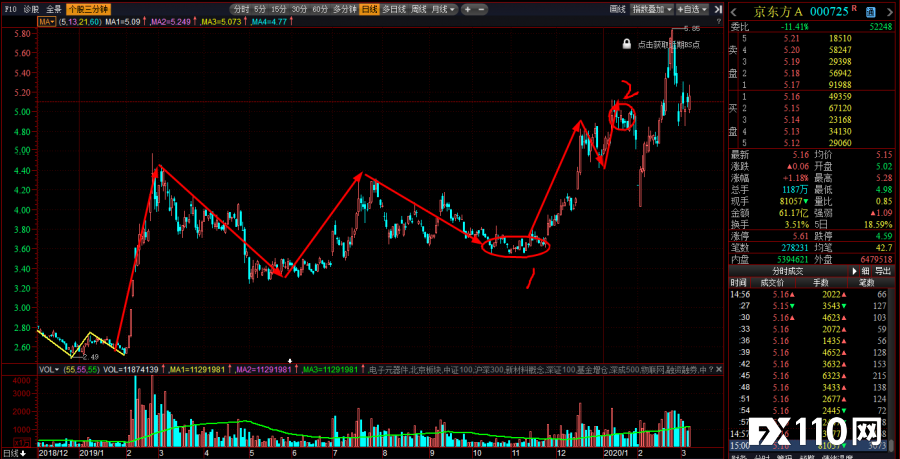Click sector tag 电子元器件
900x459 pixels.
coord(389,369)
